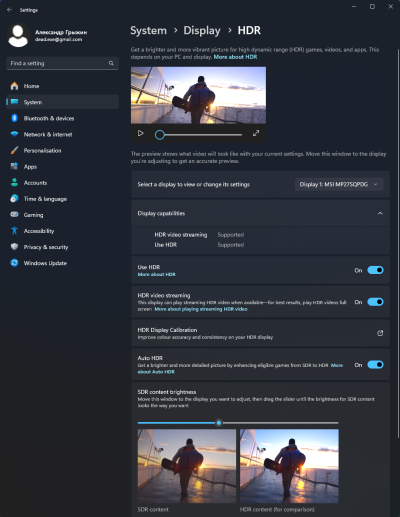
Task: Click the play icon under the HDR preview video
Action: click(x=141, y=133)
